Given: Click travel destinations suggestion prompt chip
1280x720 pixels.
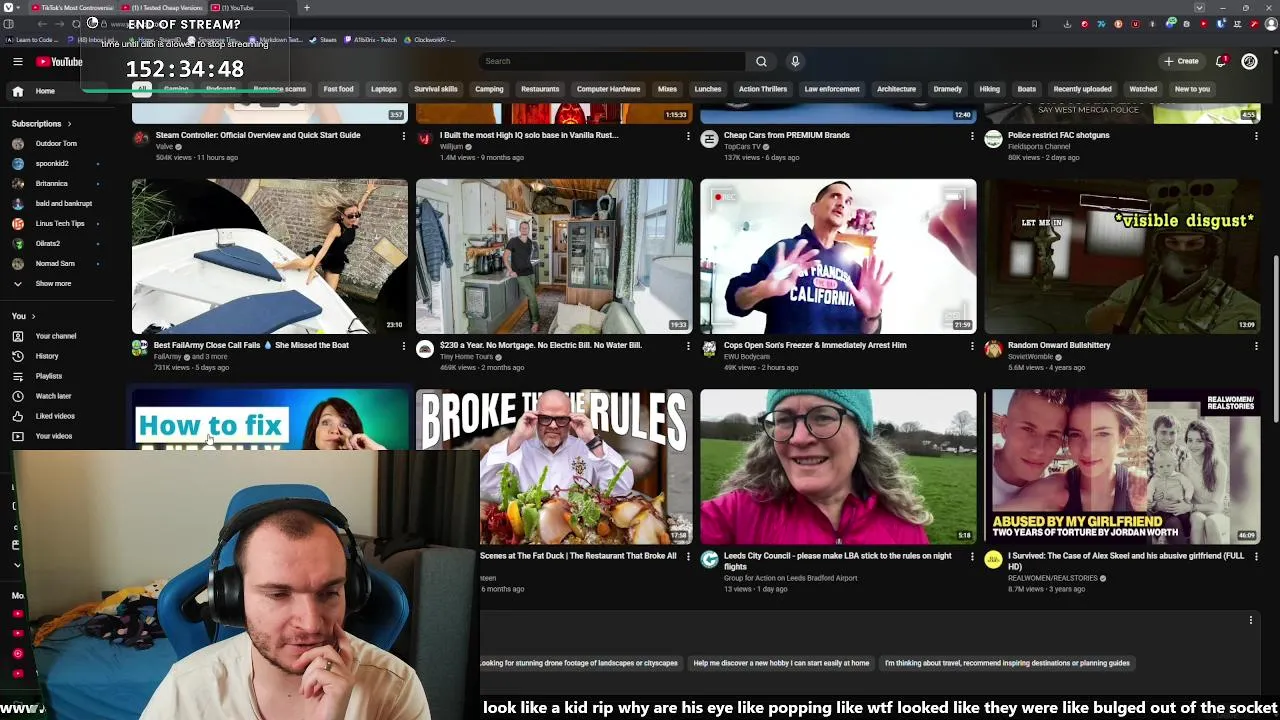Looking at the screenshot, I should pyautogui.click(x=1007, y=663).
